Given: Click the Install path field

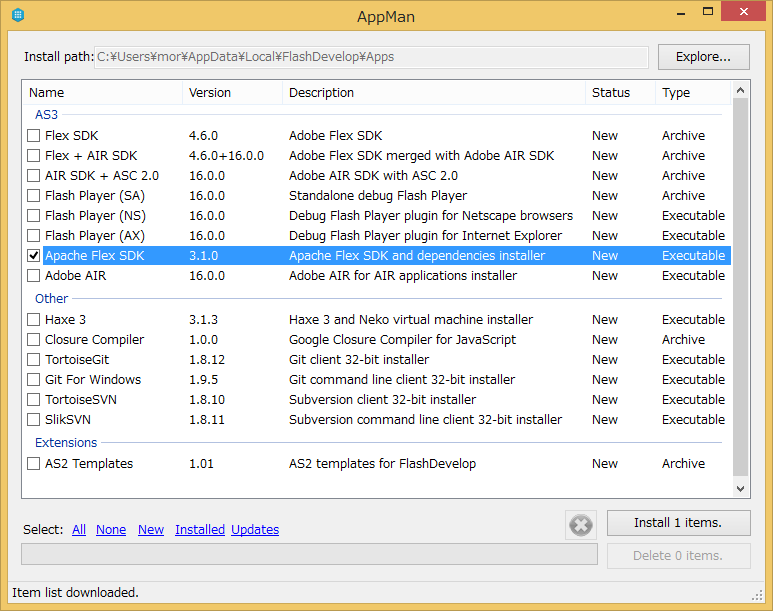Looking at the screenshot, I should point(371,57).
